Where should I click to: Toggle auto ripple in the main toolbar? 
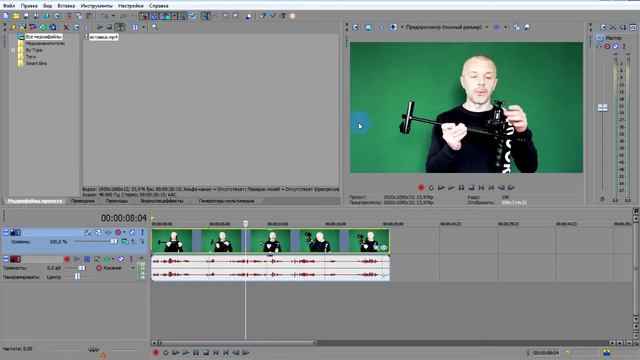pos(165,16)
